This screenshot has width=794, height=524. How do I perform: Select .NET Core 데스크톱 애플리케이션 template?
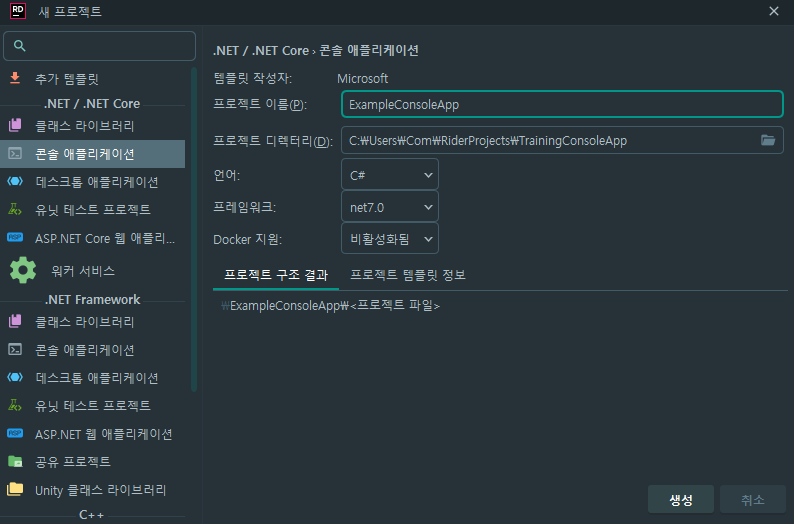93,182
